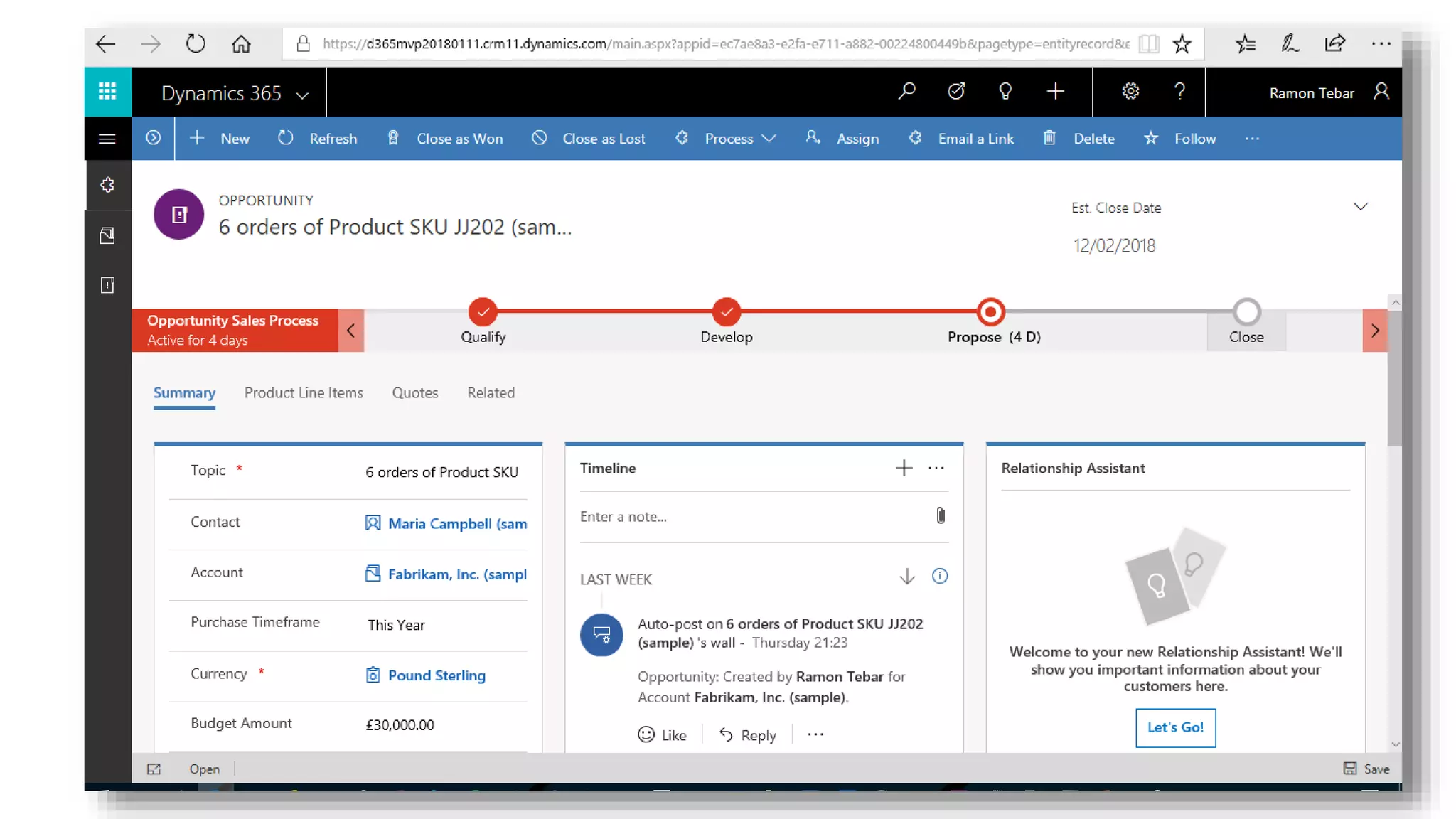
Task: Click the search magnifier icon
Action: coord(906,91)
